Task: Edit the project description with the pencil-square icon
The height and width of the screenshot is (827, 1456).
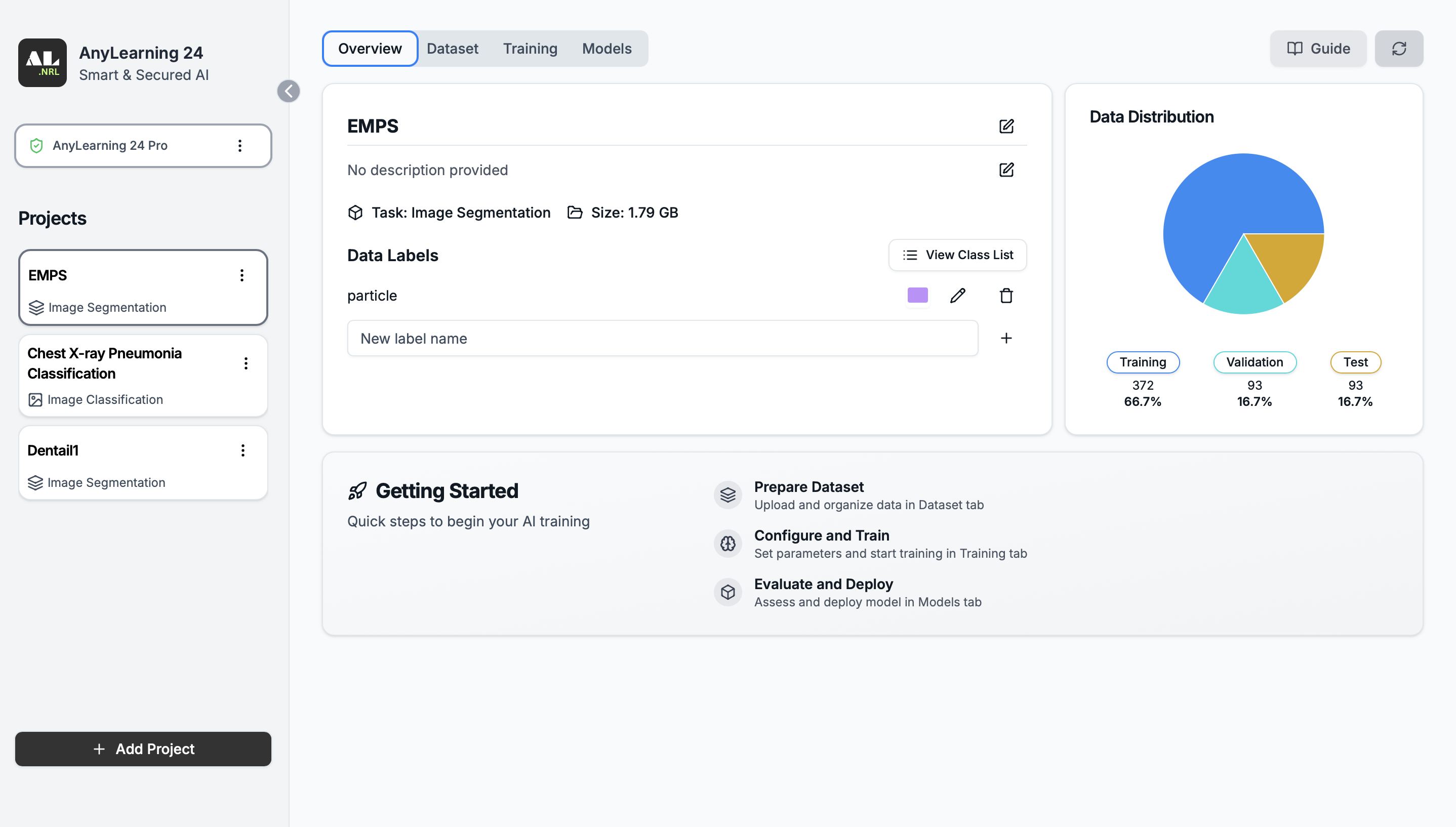Action: [1006, 170]
